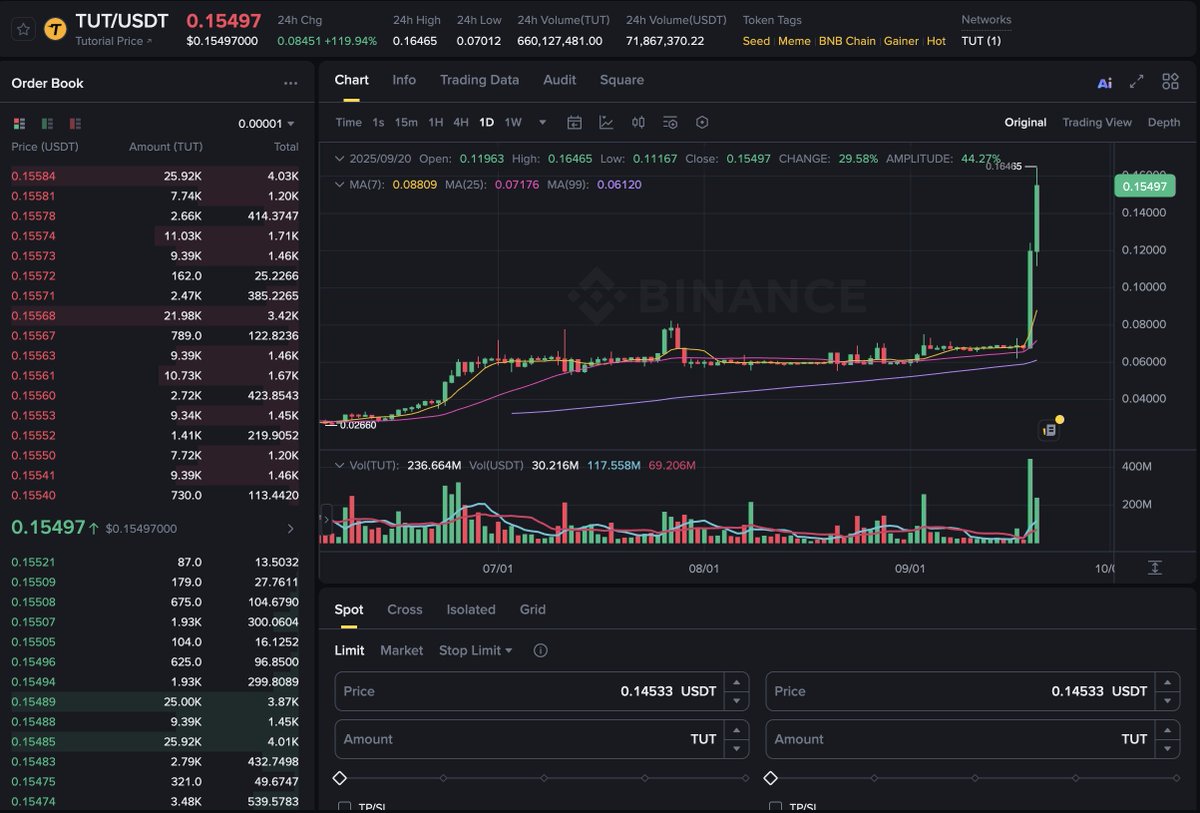This screenshot has height=813, width=1200.
Task: Open the Stop Limit order type dropdown
Action: point(475,650)
